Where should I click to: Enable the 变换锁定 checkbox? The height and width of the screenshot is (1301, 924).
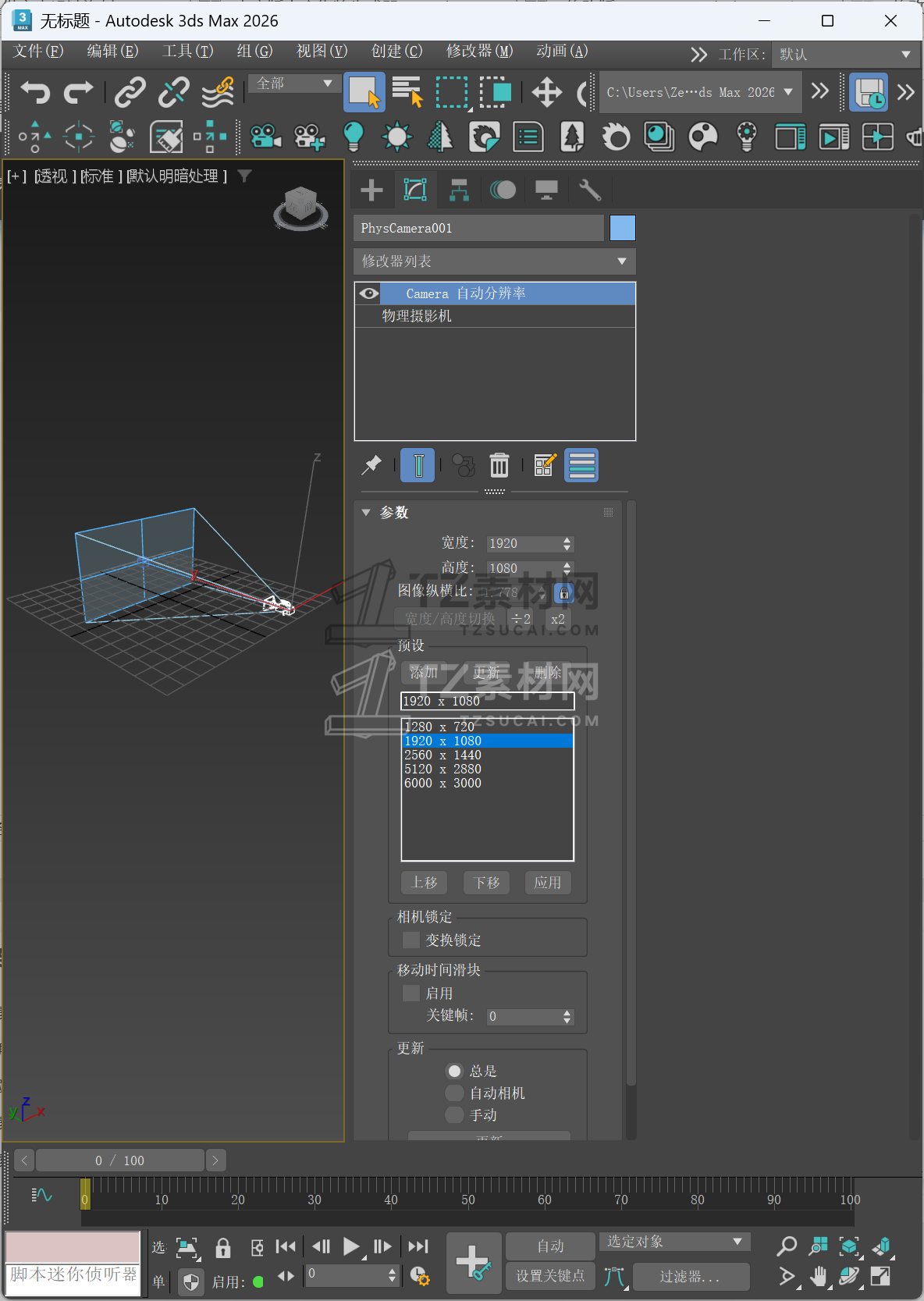[x=411, y=940]
